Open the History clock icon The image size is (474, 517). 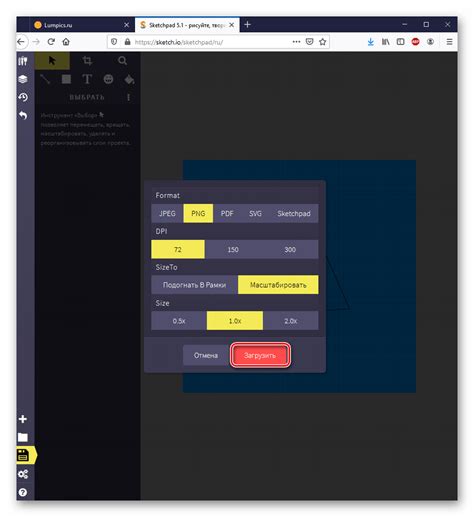point(23,97)
